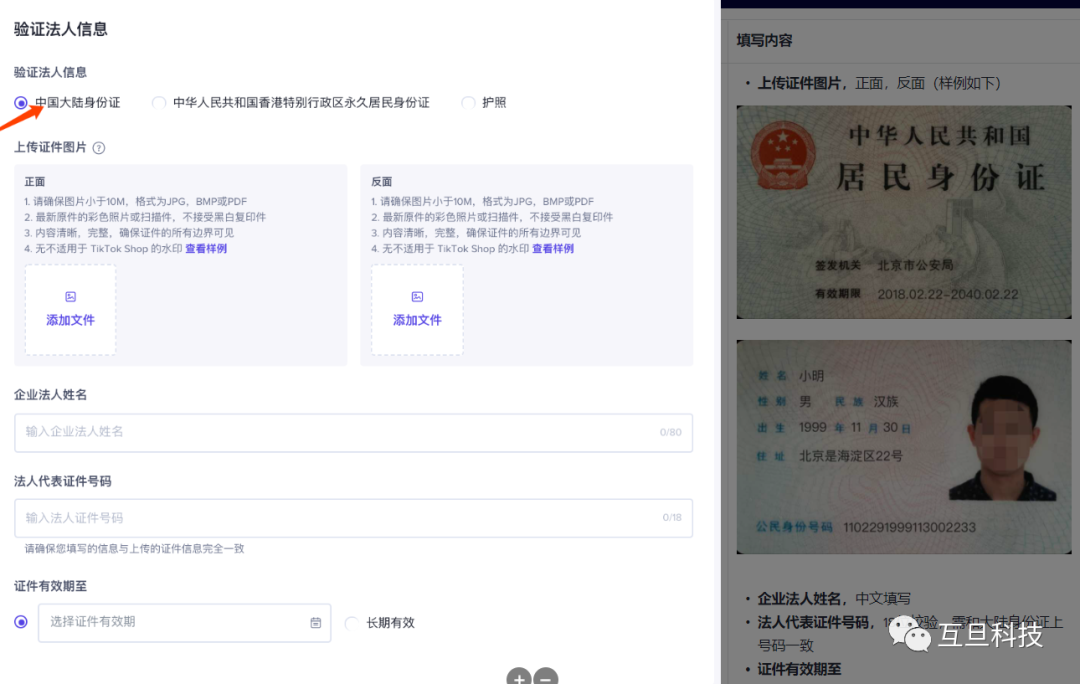1080x684 pixels.
Task: Click ID card front sample image with emblem
Action: point(897,212)
